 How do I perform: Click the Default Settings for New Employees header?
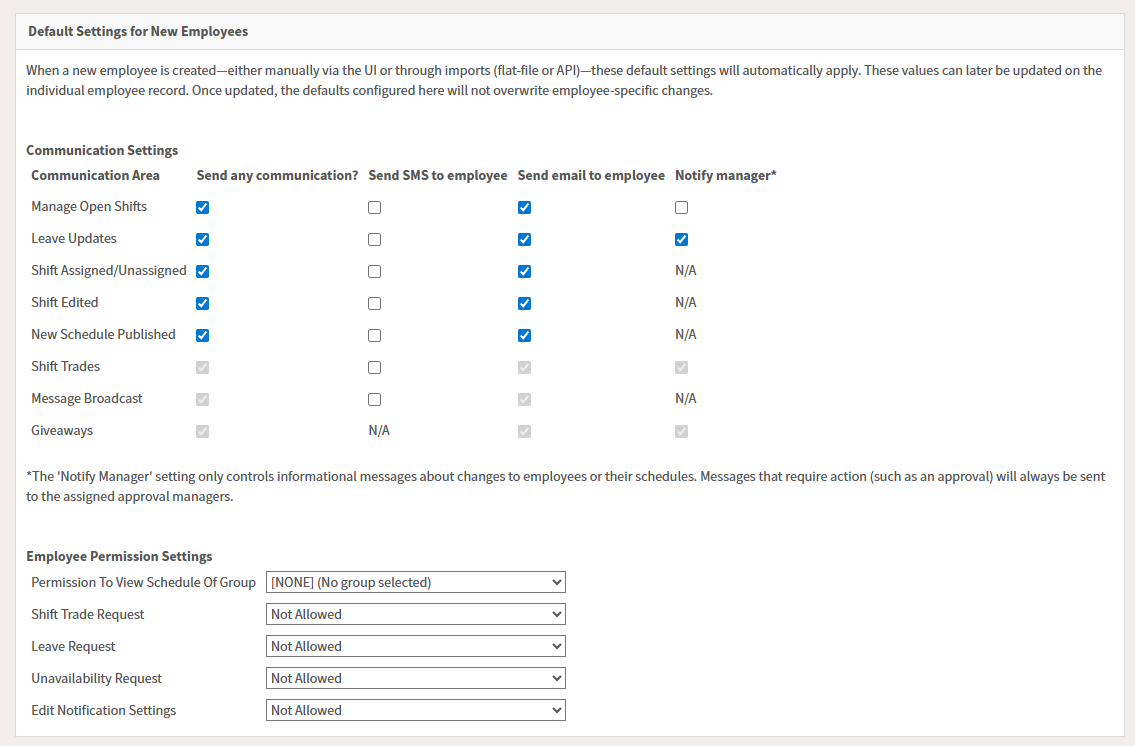click(x=138, y=31)
